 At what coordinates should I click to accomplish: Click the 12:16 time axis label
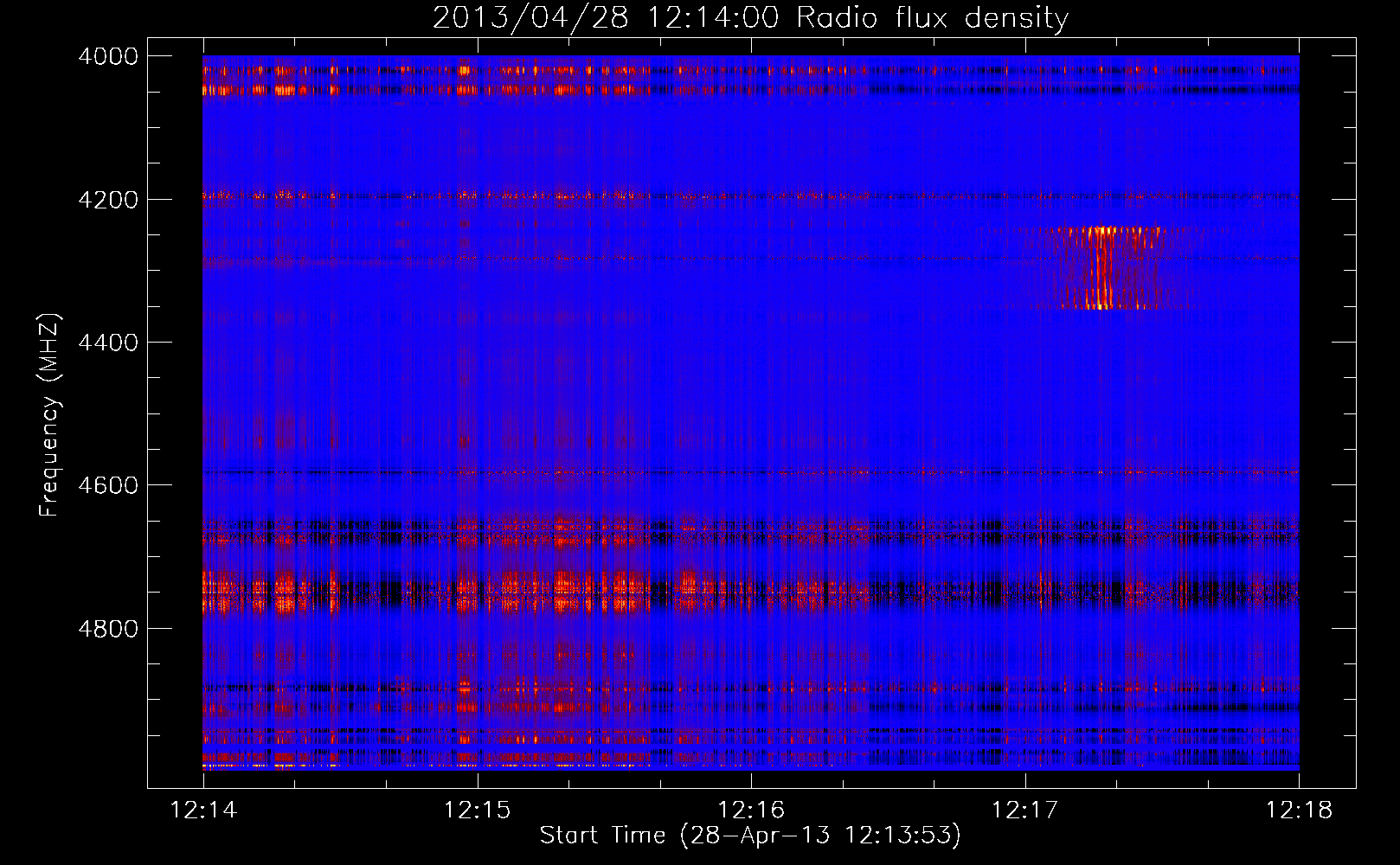(751, 811)
